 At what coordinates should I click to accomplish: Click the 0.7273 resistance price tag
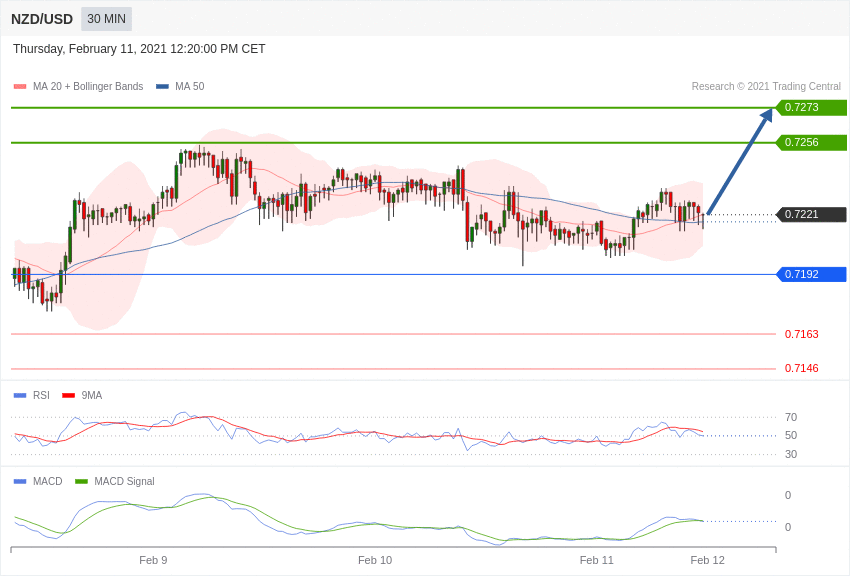coord(812,107)
